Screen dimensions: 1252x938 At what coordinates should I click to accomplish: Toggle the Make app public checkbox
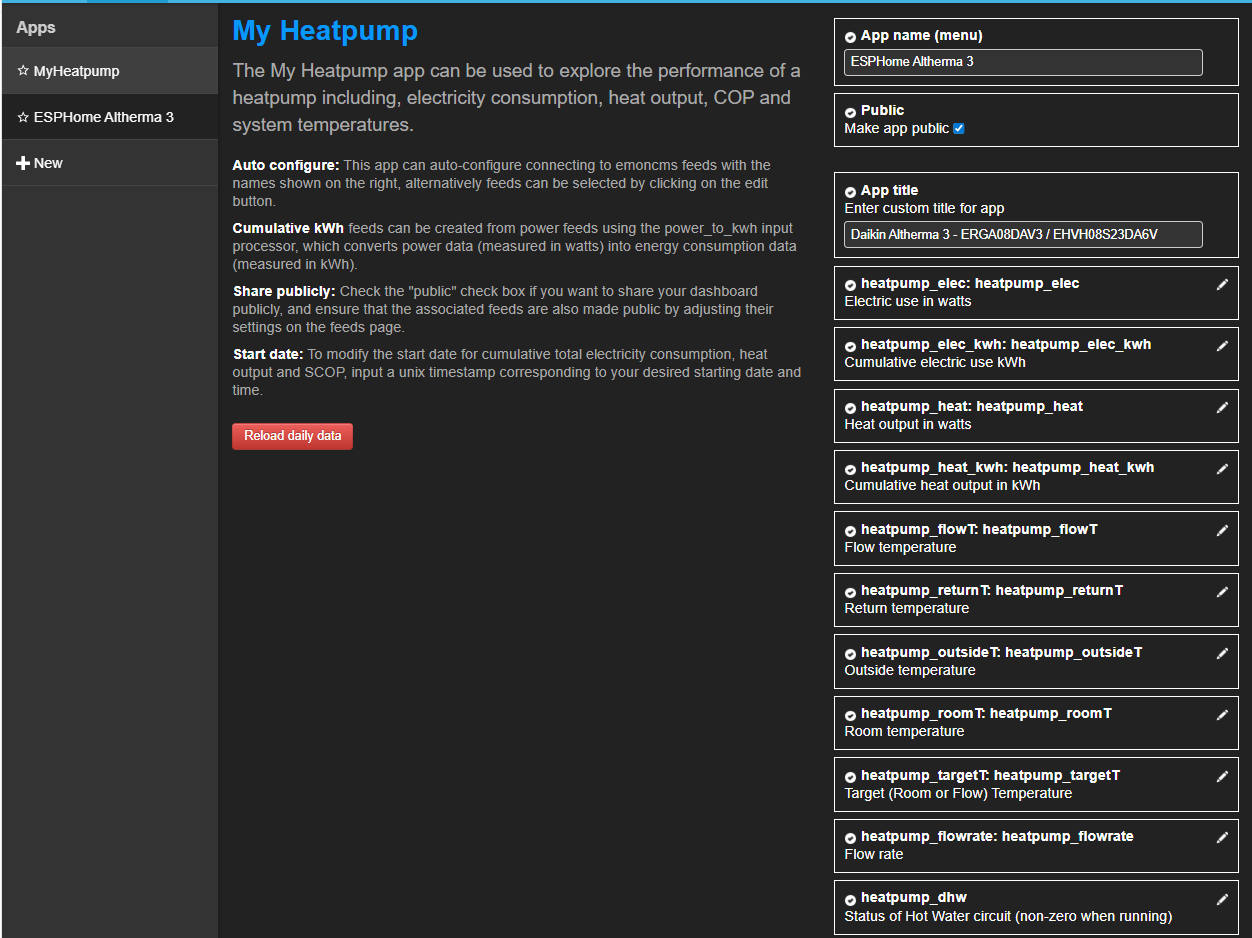pyautogui.click(x=959, y=129)
